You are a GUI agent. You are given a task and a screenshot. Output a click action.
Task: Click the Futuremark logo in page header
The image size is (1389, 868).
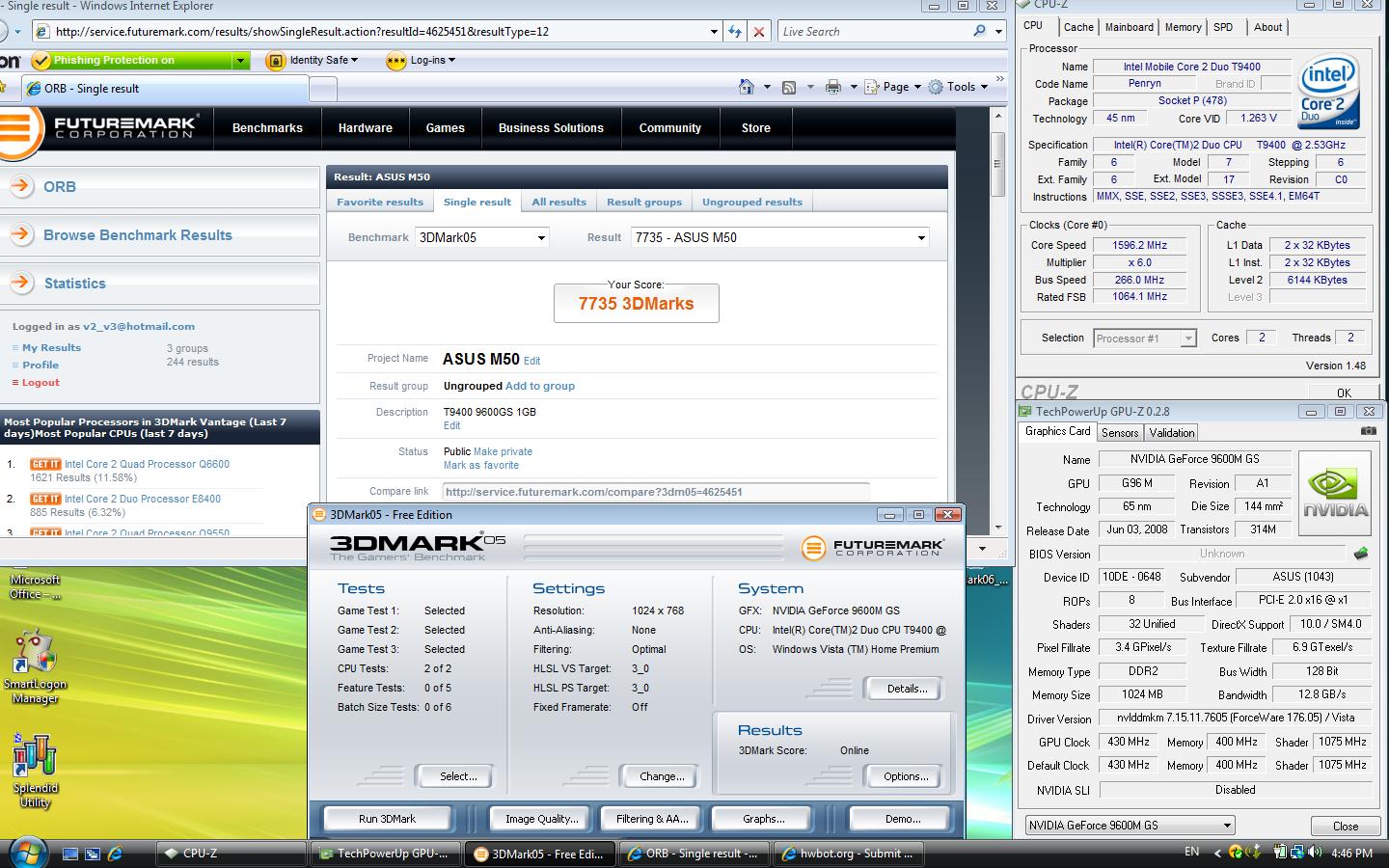101,127
